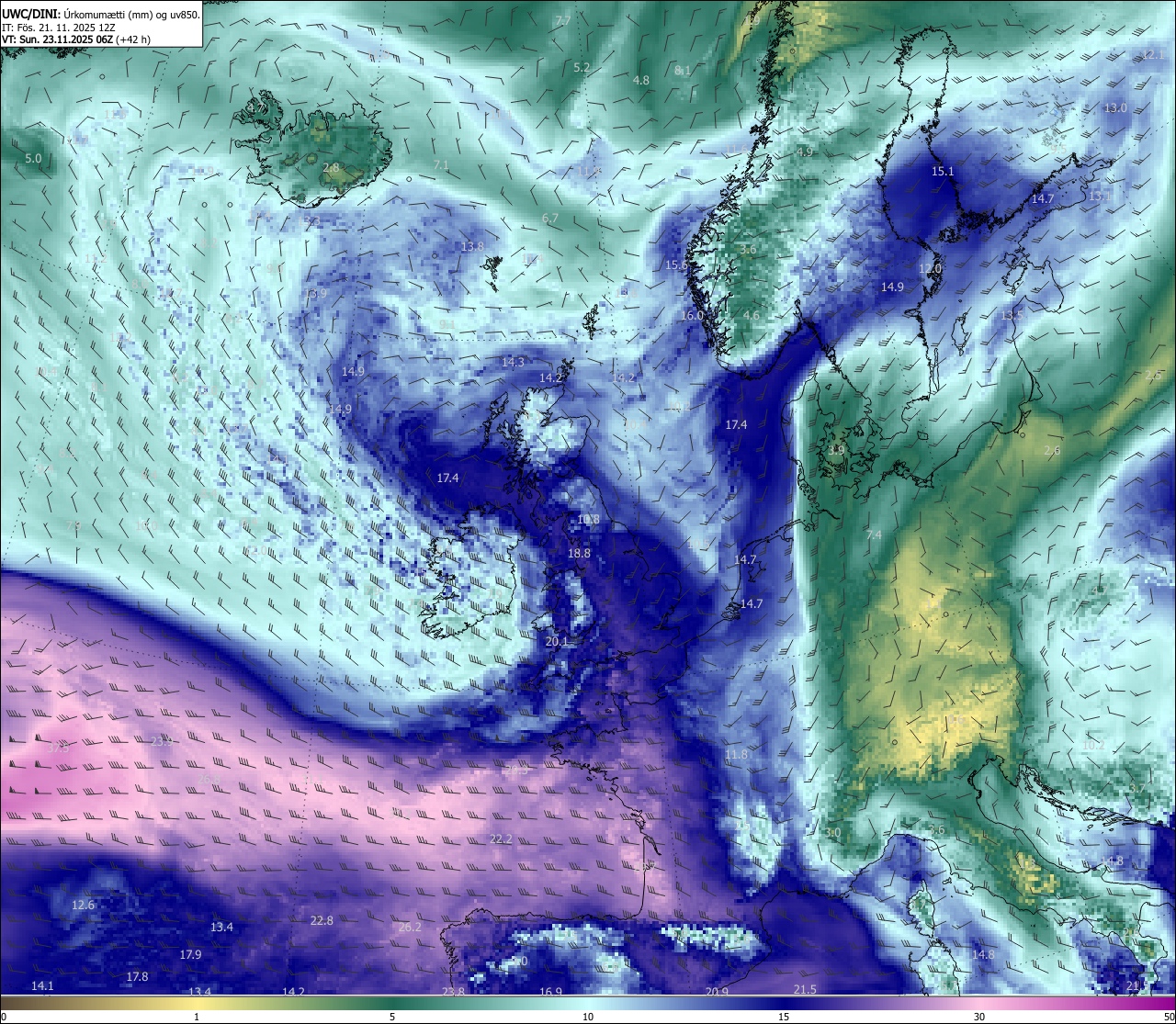Click the 3.0 value over the Alps region
This screenshot has height=1024, width=1176.
(x=833, y=833)
